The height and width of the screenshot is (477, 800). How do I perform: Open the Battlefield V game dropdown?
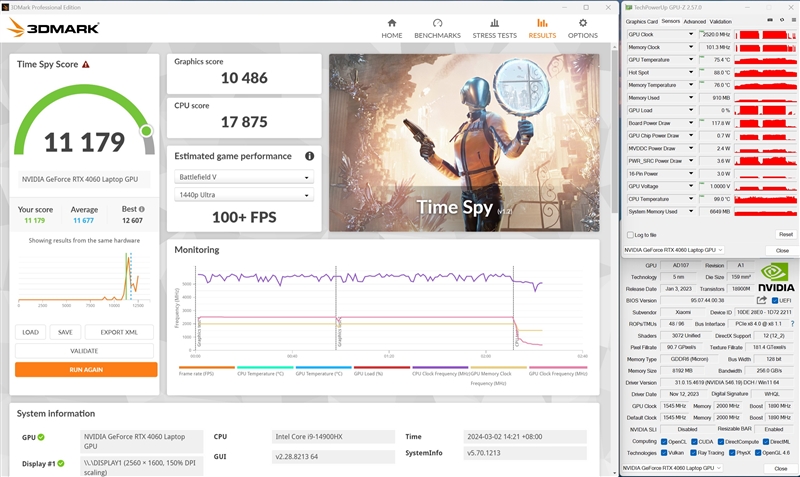click(244, 177)
